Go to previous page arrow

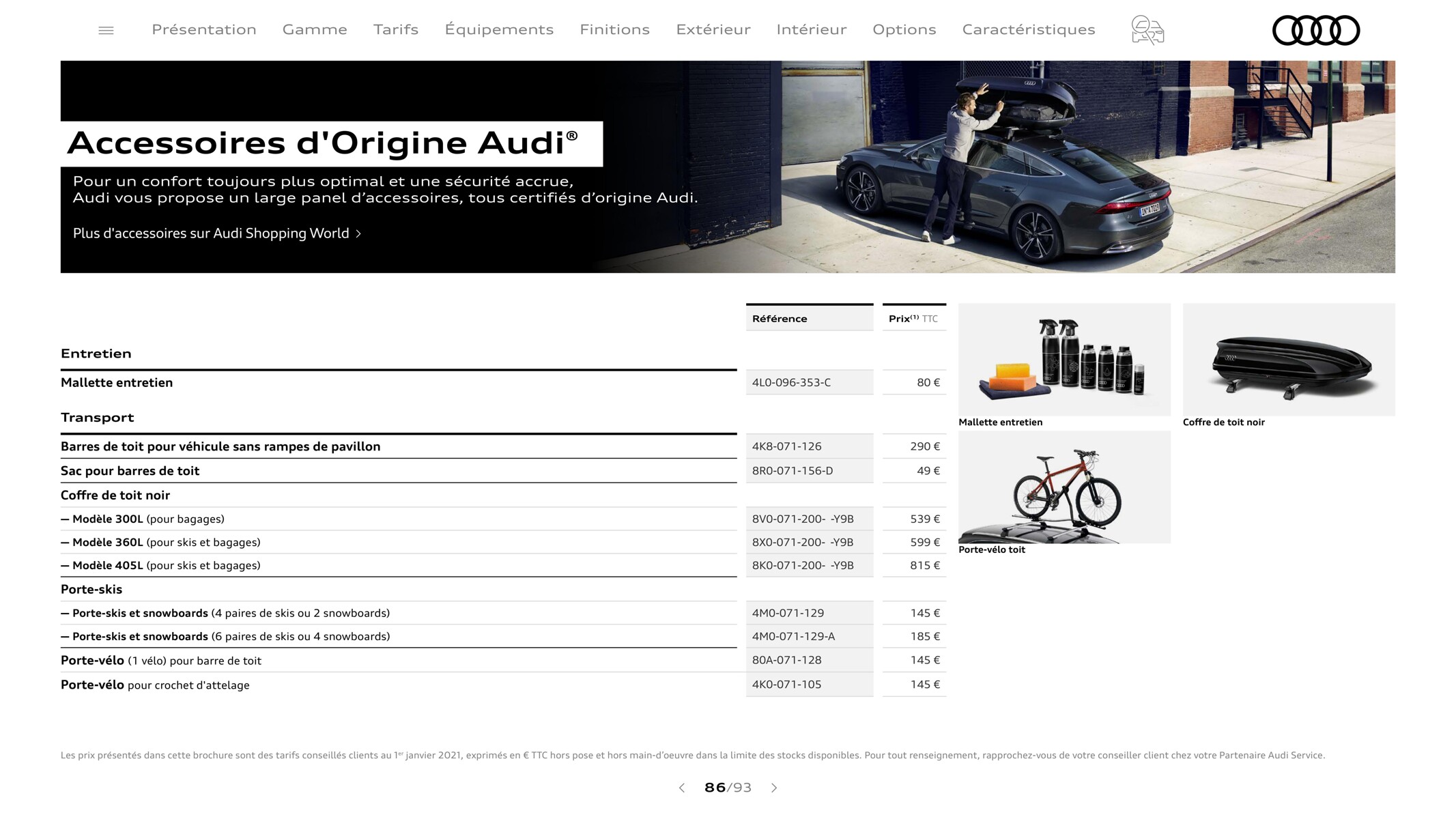[x=681, y=788]
